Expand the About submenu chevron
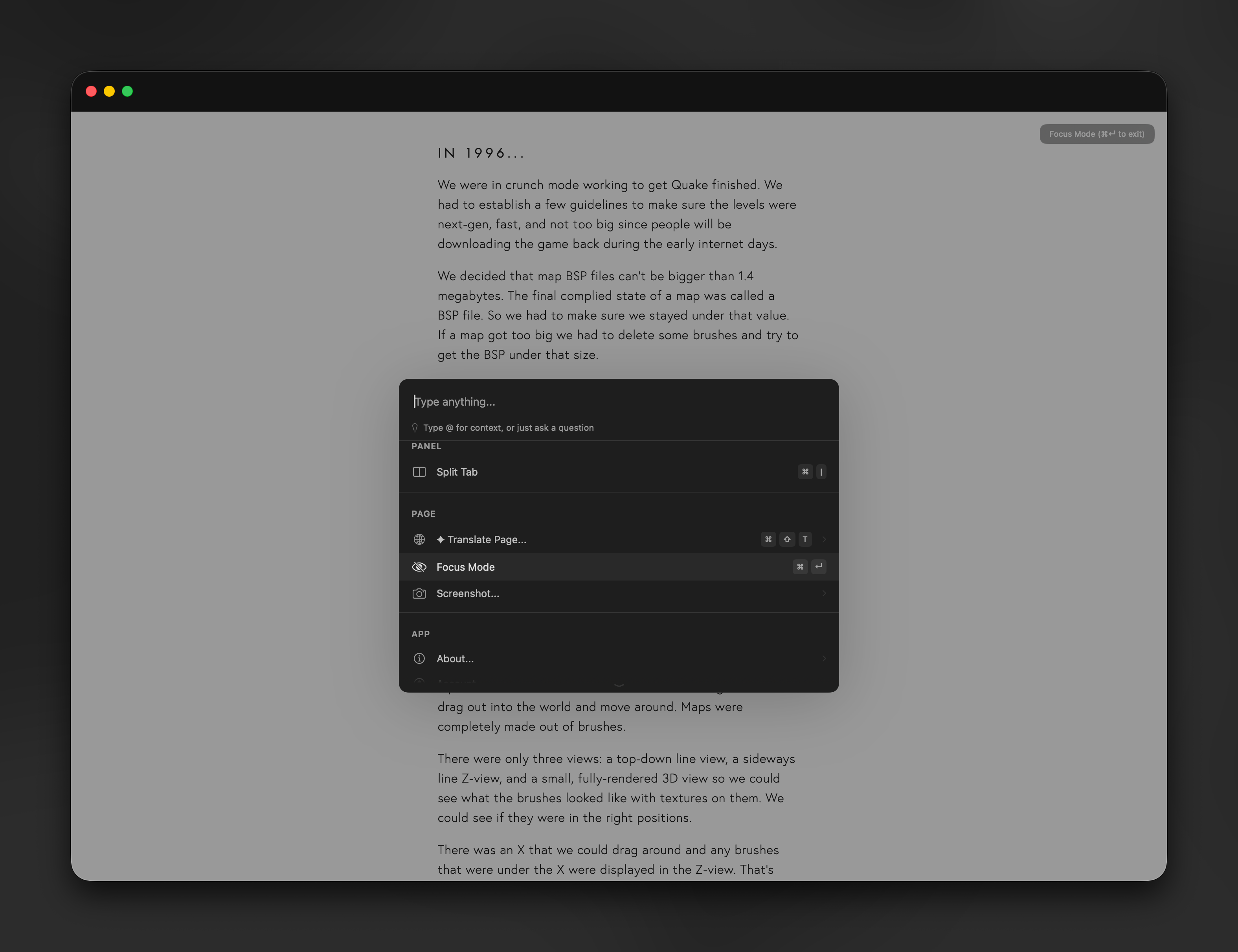 tap(824, 658)
